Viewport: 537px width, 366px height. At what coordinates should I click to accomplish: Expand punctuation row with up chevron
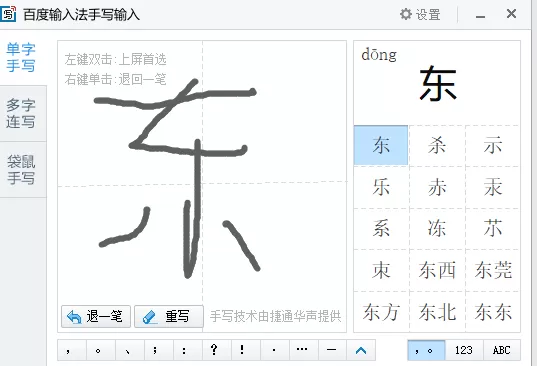(x=361, y=350)
